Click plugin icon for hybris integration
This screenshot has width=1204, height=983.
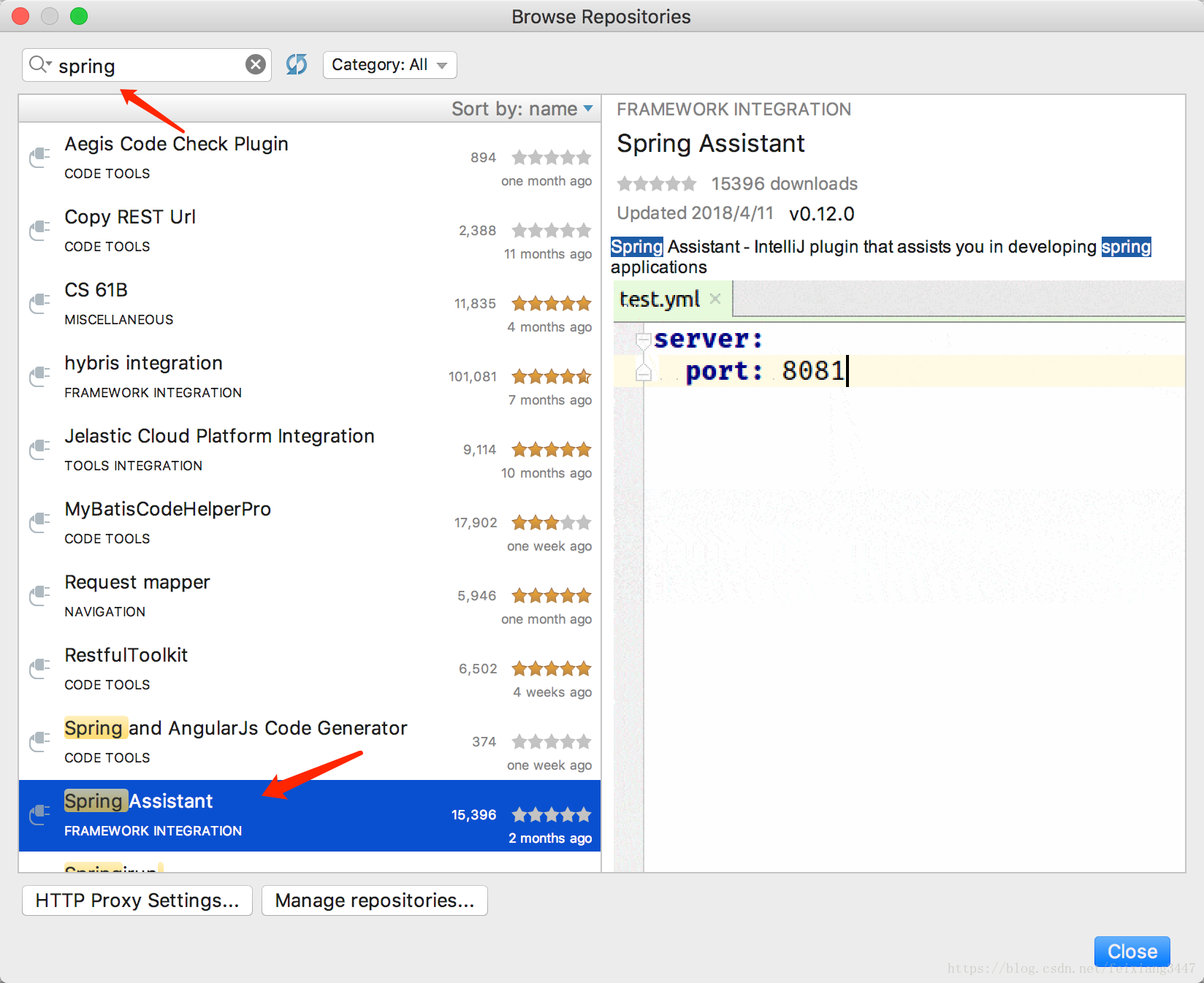coord(39,376)
